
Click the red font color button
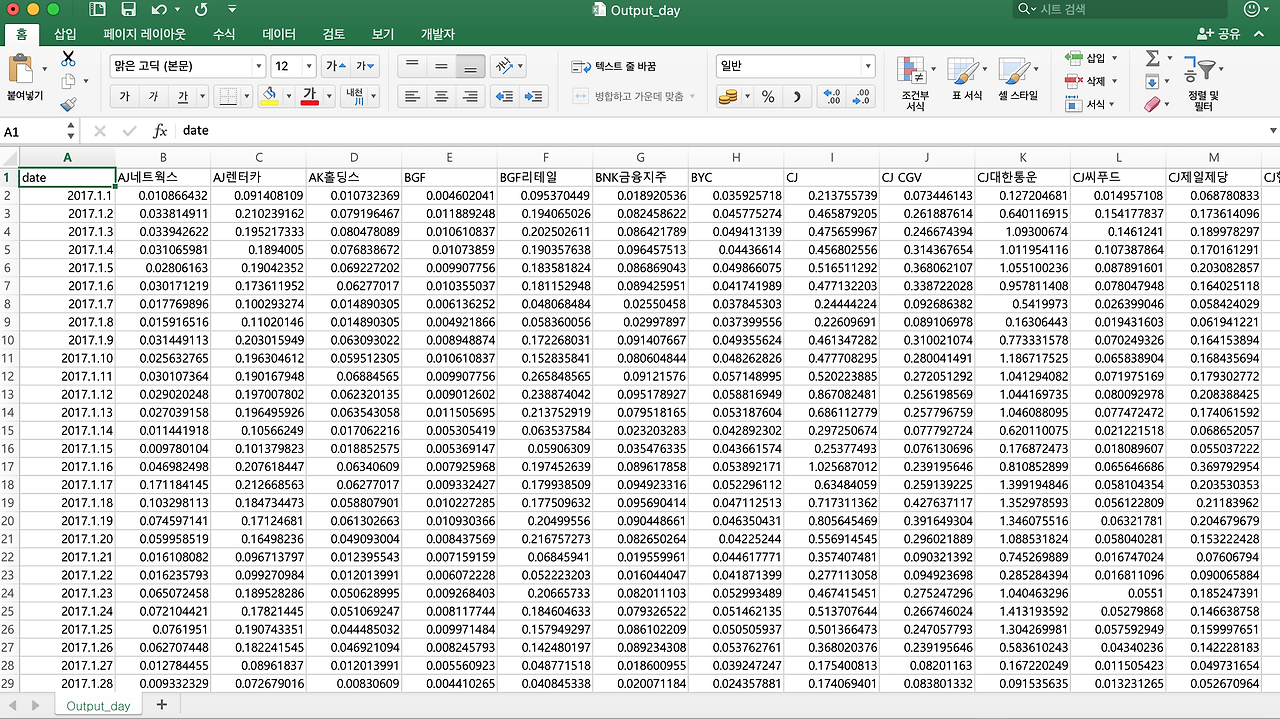coord(310,96)
